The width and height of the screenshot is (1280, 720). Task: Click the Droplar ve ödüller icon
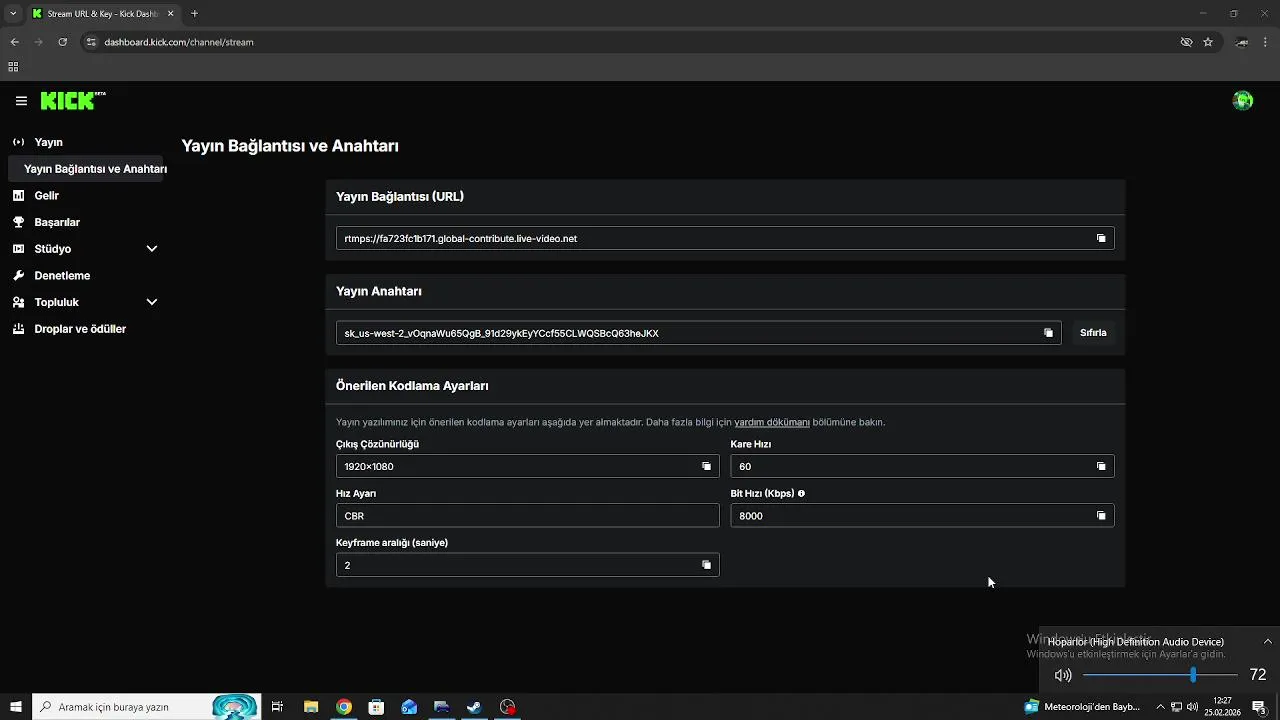(18, 329)
